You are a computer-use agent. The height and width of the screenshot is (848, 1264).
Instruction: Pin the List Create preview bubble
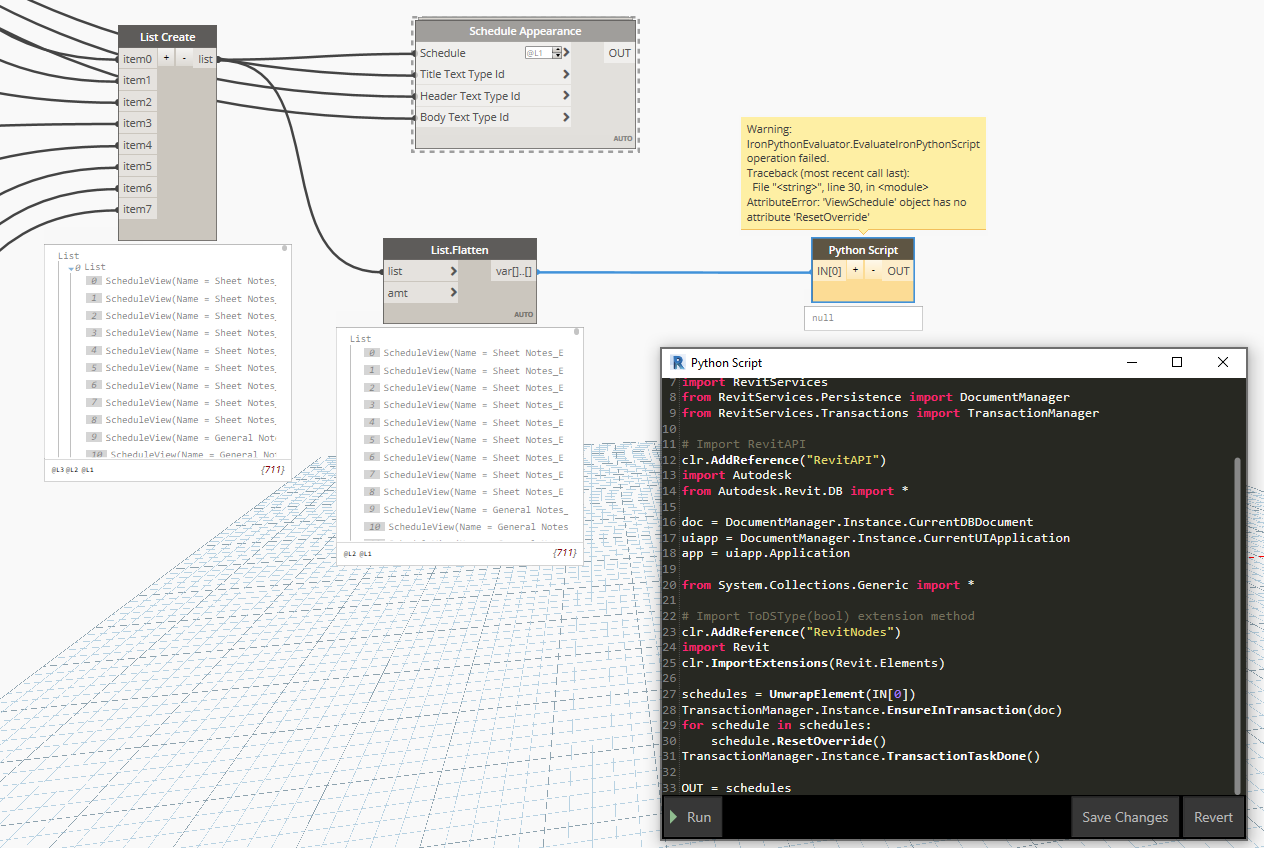pyautogui.click(x=285, y=248)
